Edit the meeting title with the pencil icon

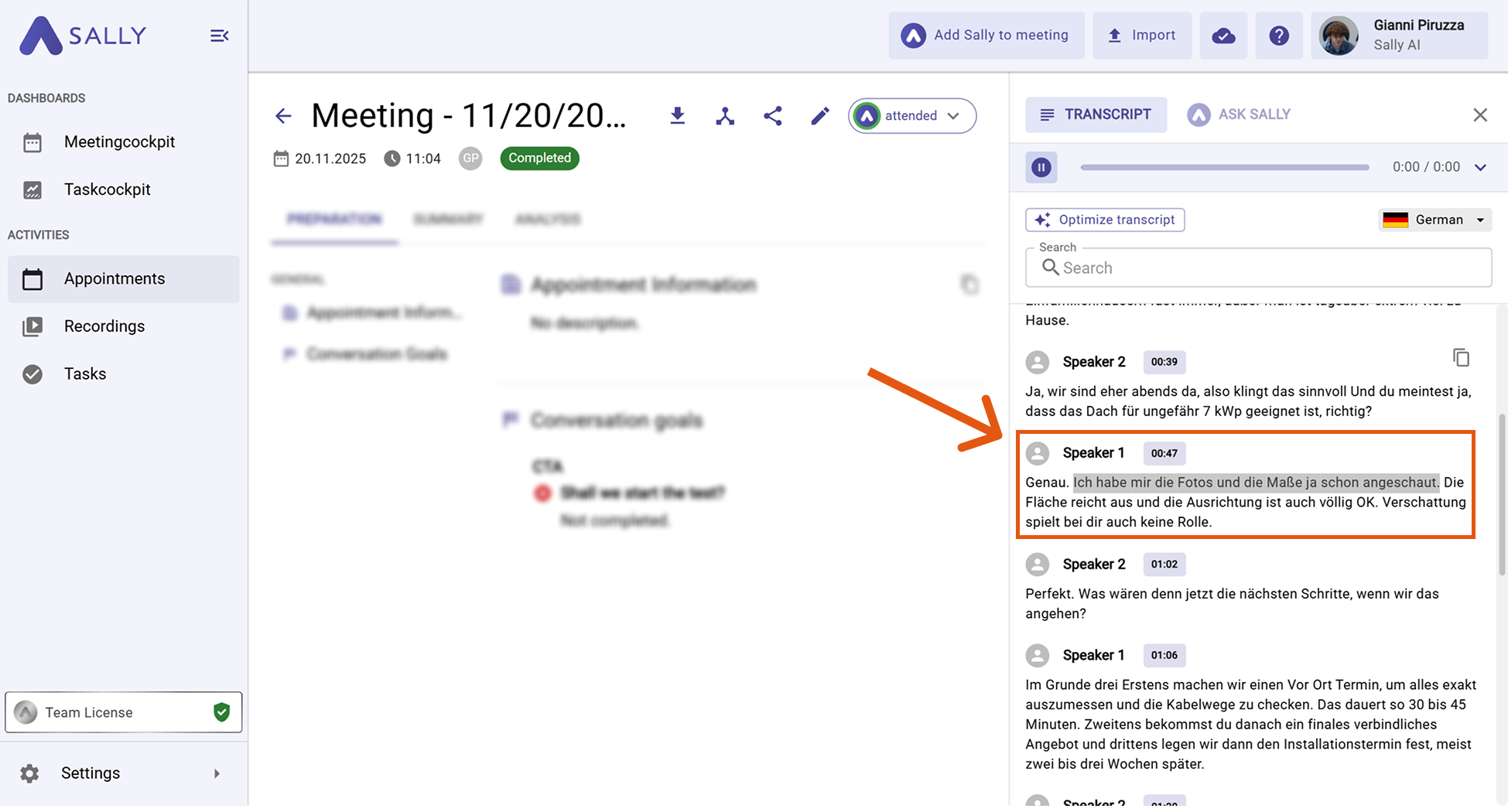[819, 116]
